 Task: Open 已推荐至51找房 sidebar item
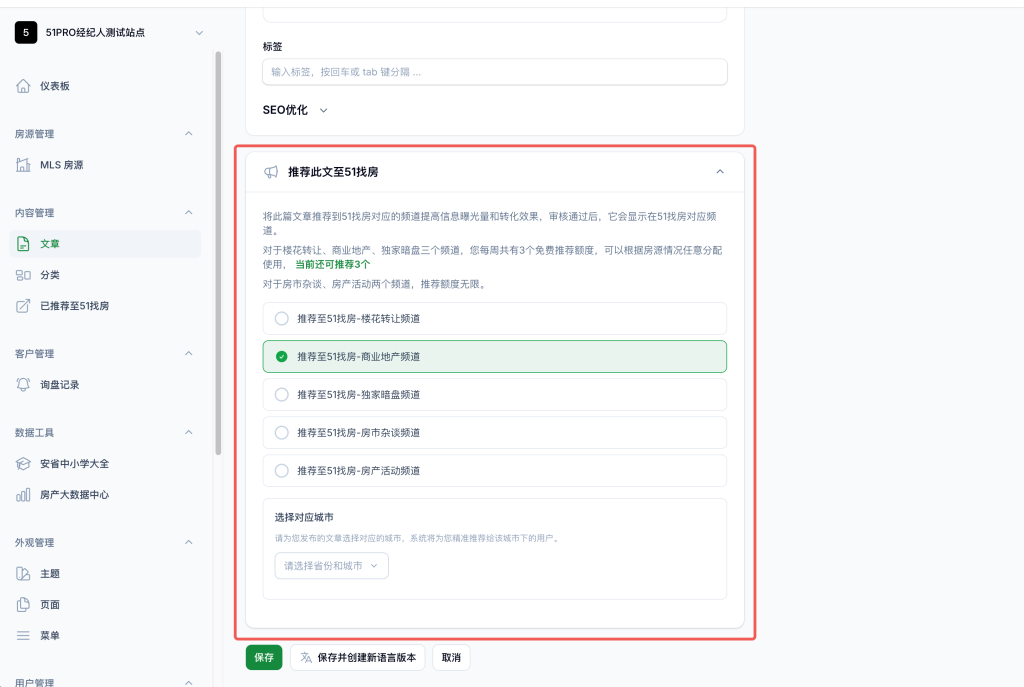(x=105, y=306)
